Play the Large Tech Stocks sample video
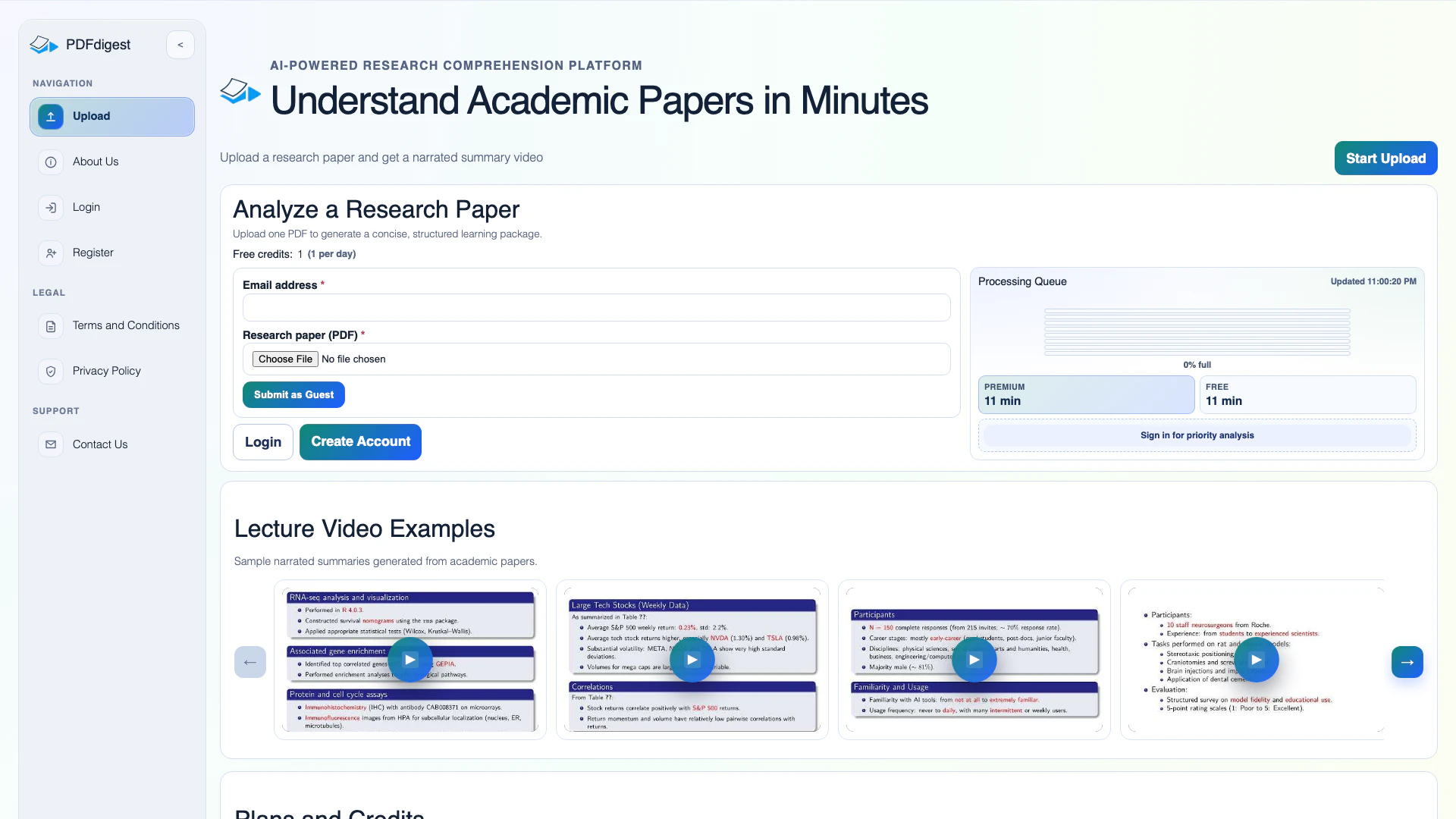This screenshot has height=819, width=1456. pyautogui.click(x=692, y=660)
